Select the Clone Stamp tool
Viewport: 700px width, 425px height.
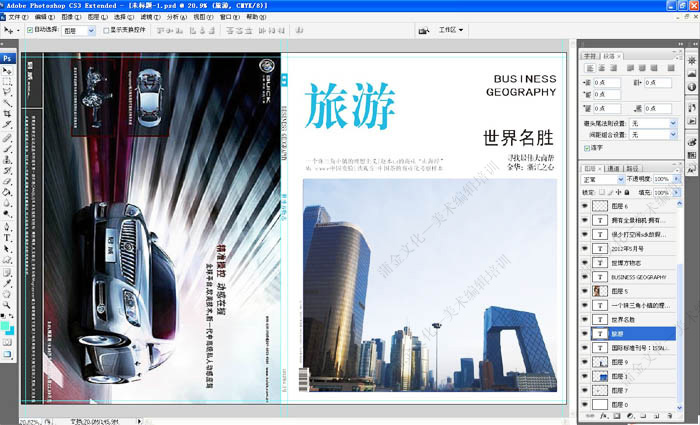click(7, 159)
